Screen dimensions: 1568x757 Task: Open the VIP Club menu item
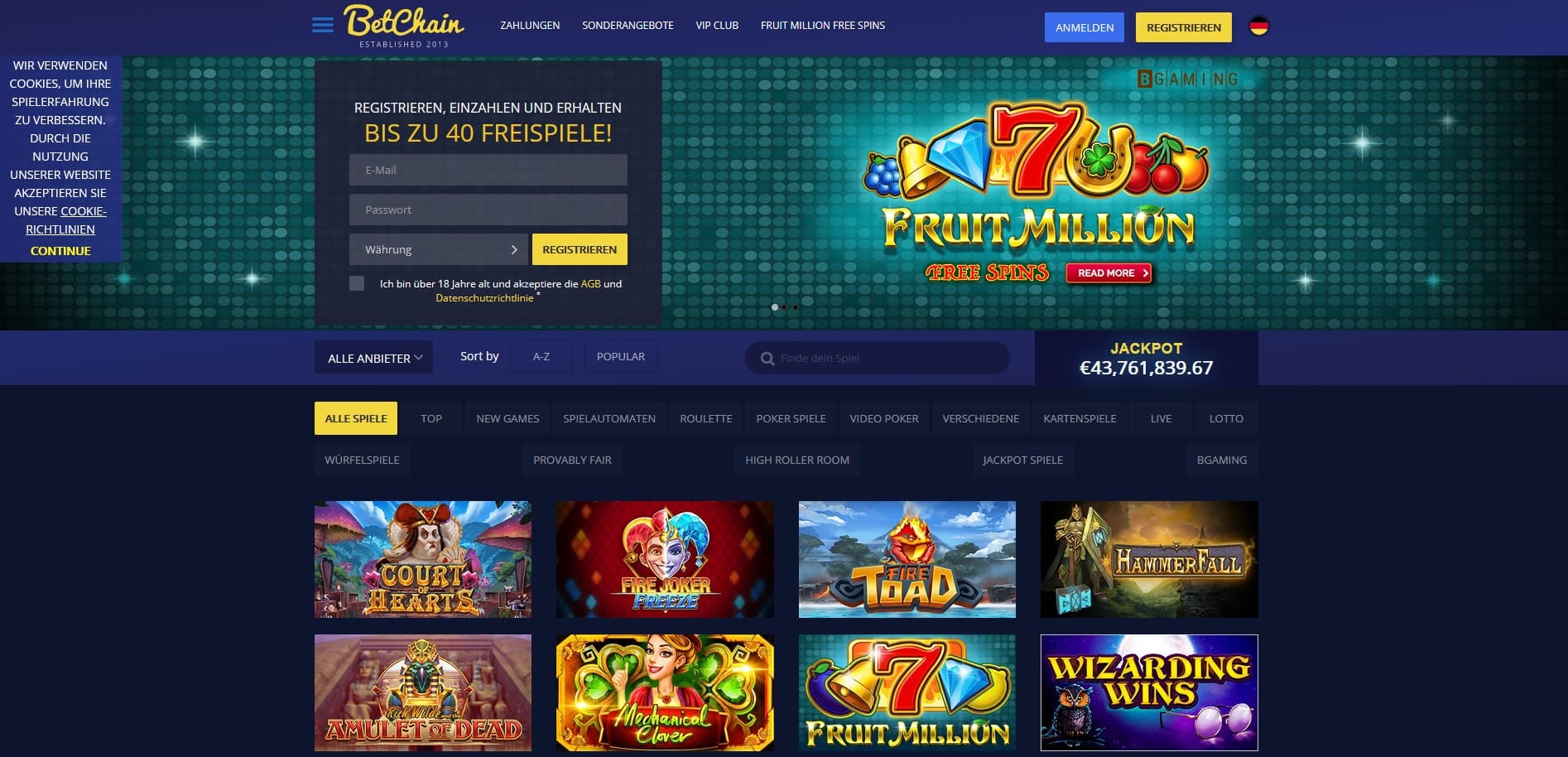pos(717,26)
